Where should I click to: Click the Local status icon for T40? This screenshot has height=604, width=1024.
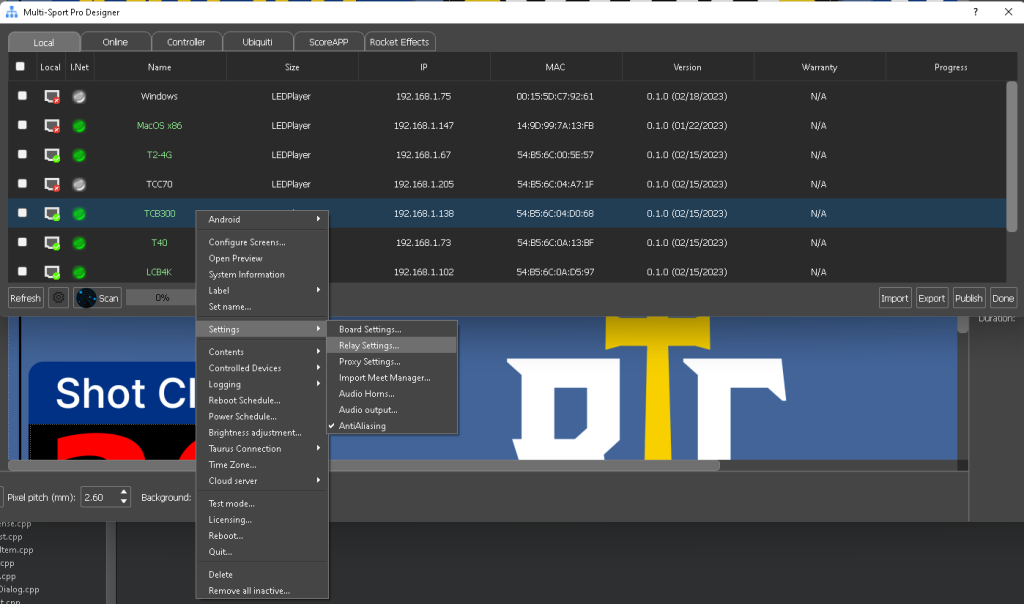click(x=52, y=243)
